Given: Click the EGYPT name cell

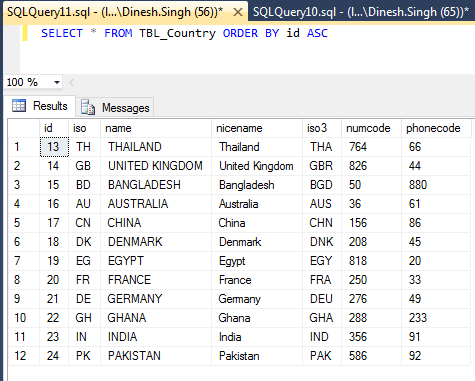Looking at the screenshot, I should point(156,261).
